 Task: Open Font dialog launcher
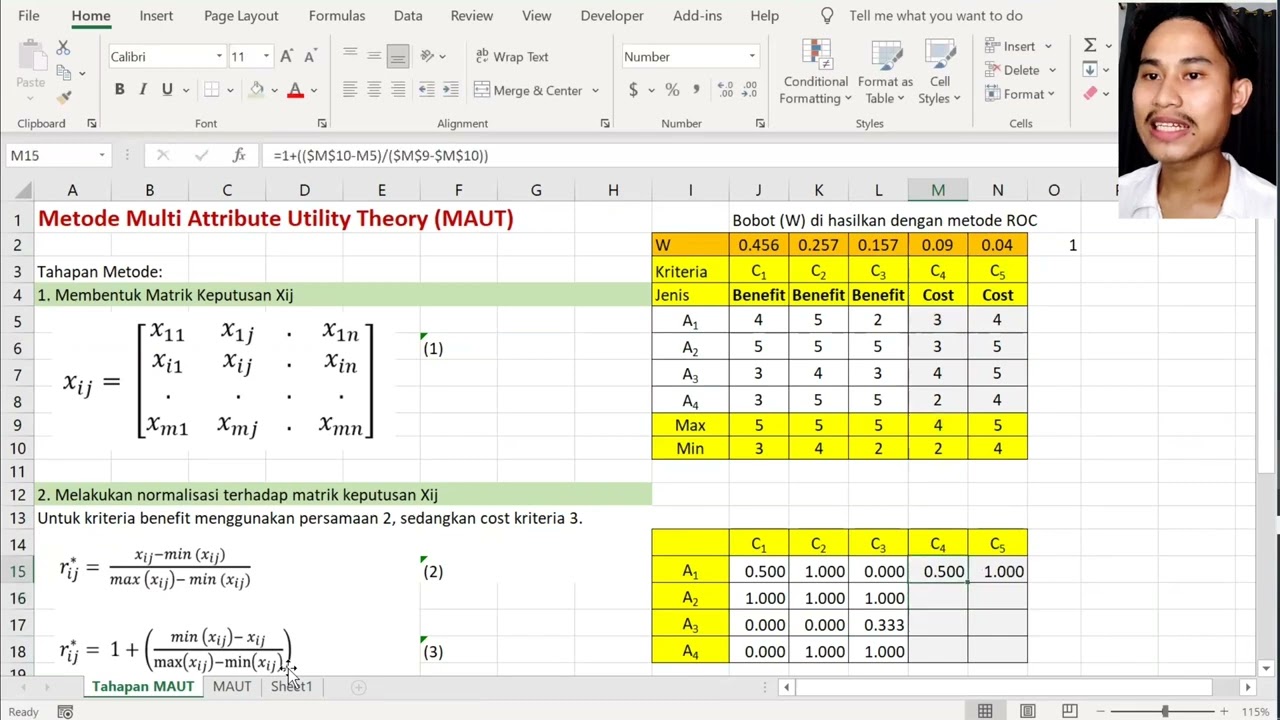tap(322, 123)
